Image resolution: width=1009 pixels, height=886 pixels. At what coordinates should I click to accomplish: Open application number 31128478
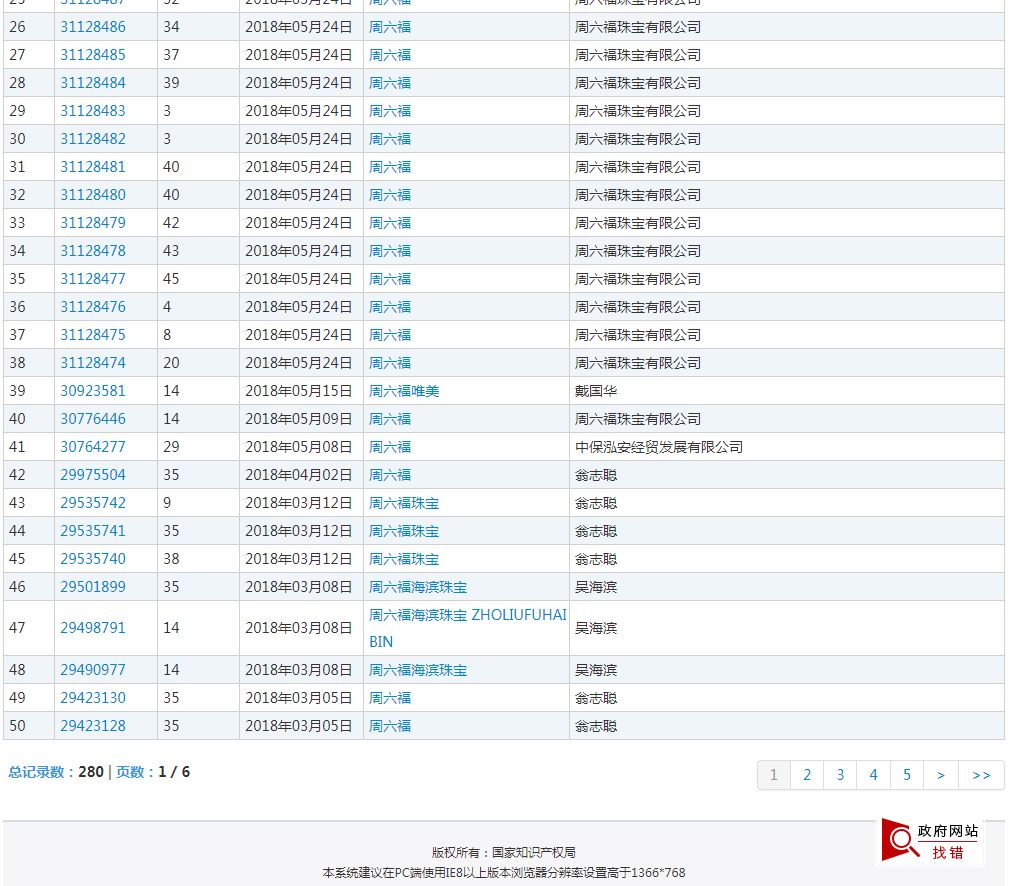pyautogui.click(x=93, y=251)
